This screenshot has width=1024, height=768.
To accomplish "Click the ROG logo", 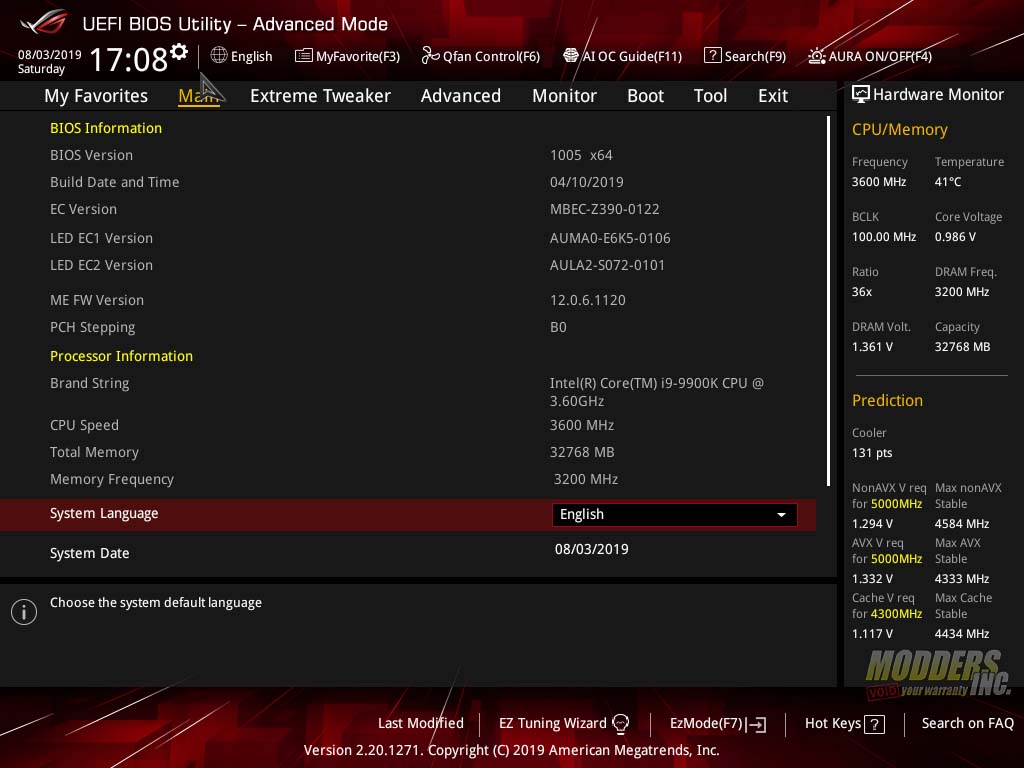I will tap(44, 22).
